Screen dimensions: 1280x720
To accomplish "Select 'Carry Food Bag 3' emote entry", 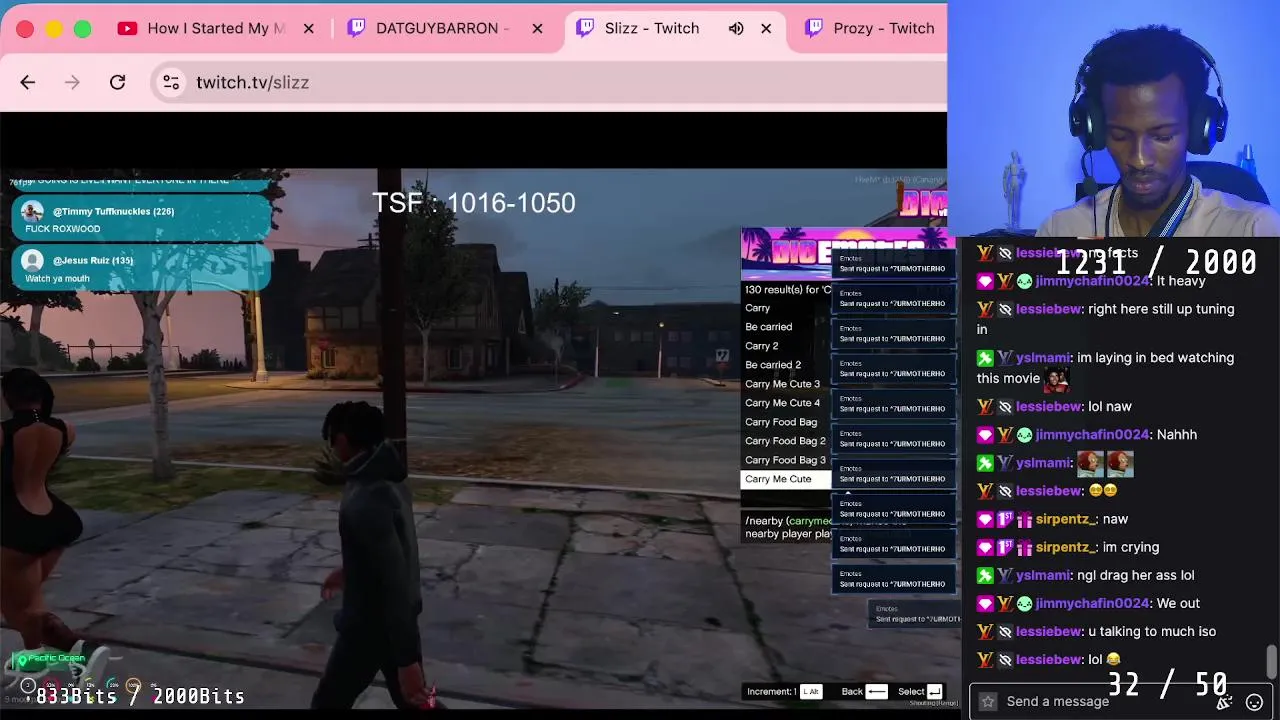I will (786, 460).
